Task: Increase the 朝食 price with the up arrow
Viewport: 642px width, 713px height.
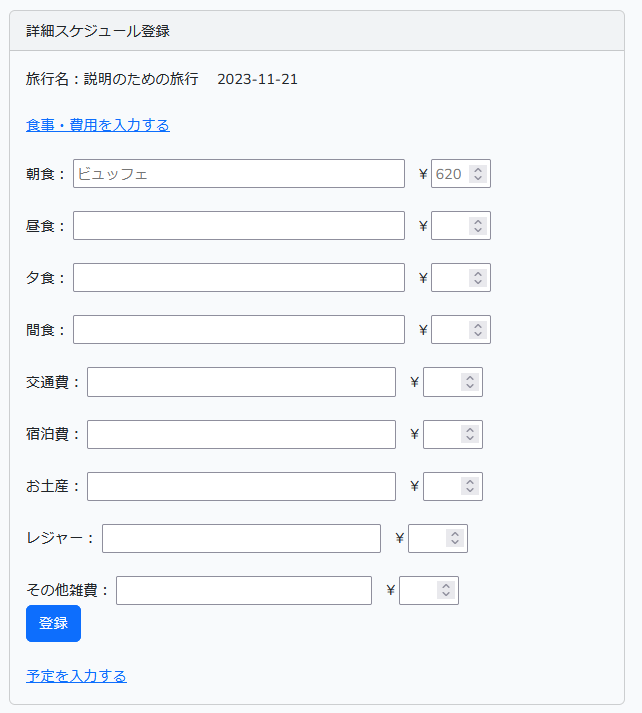Action: click(478, 170)
